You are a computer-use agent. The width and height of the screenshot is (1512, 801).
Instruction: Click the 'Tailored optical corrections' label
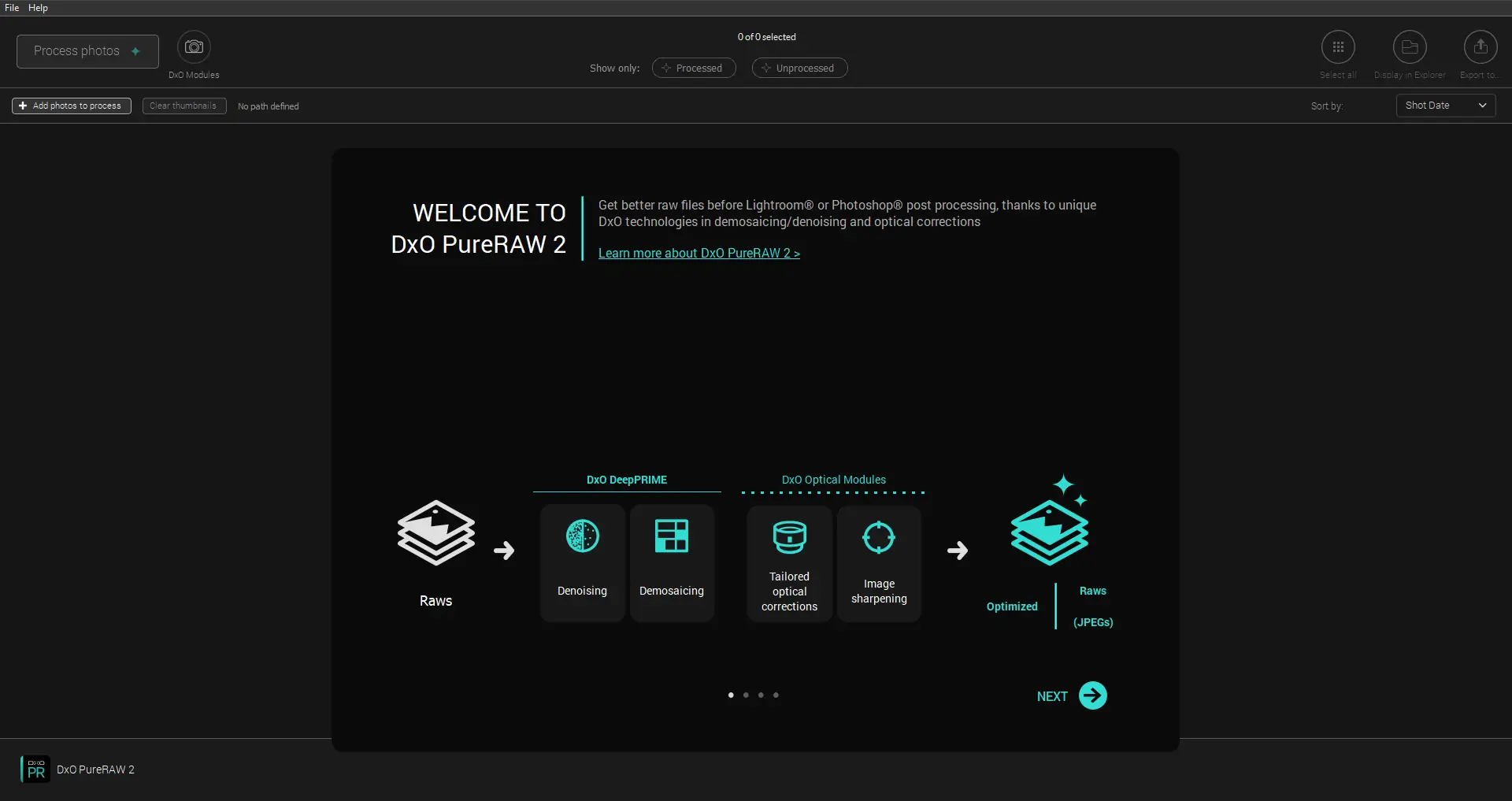pos(789,591)
